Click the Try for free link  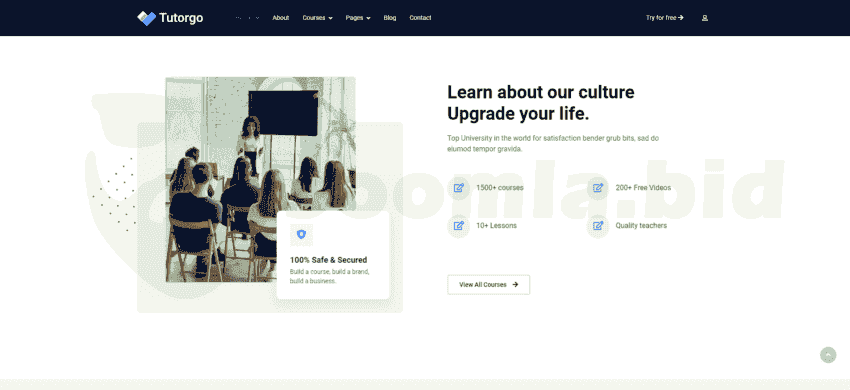pos(665,18)
